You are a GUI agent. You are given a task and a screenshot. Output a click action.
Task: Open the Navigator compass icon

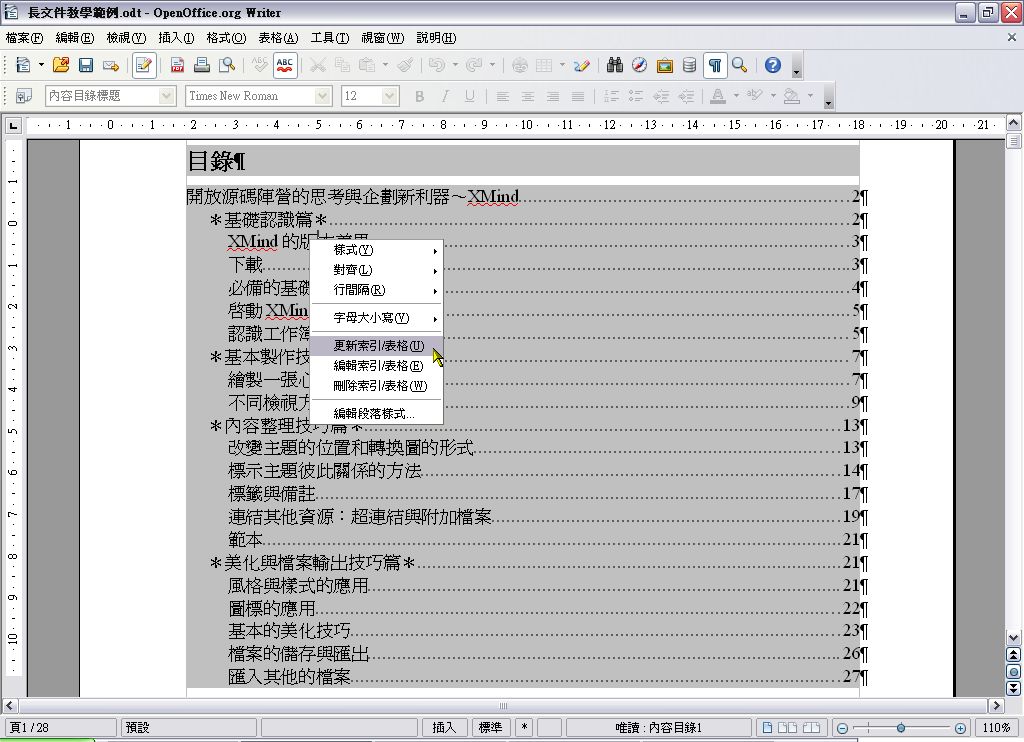(639, 65)
